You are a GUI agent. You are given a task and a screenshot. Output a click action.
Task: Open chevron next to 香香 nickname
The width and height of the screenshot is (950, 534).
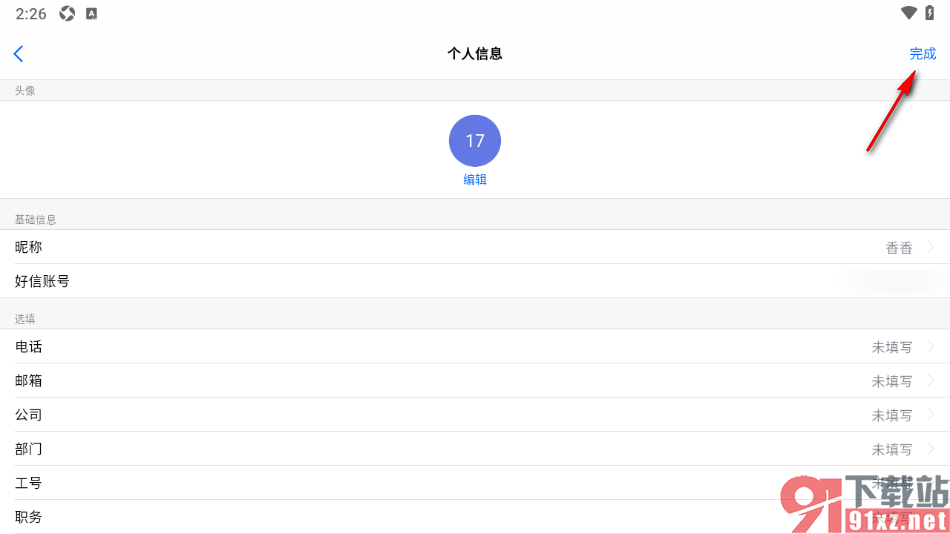(x=931, y=247)
